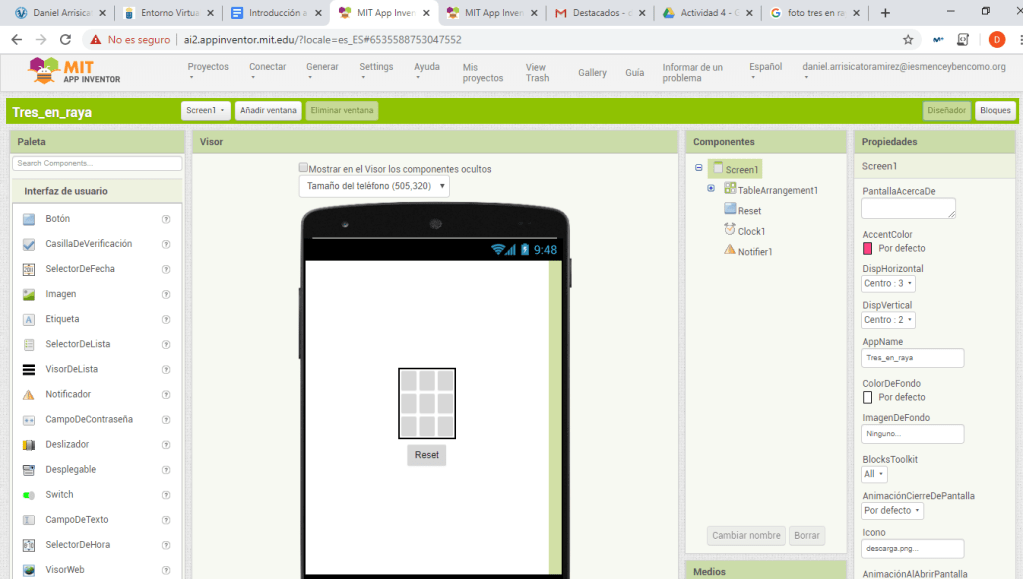Viewport: 1023px width, 579px height.
Task: Select Notifier1 in the components tree
Action: click(754, 252)
